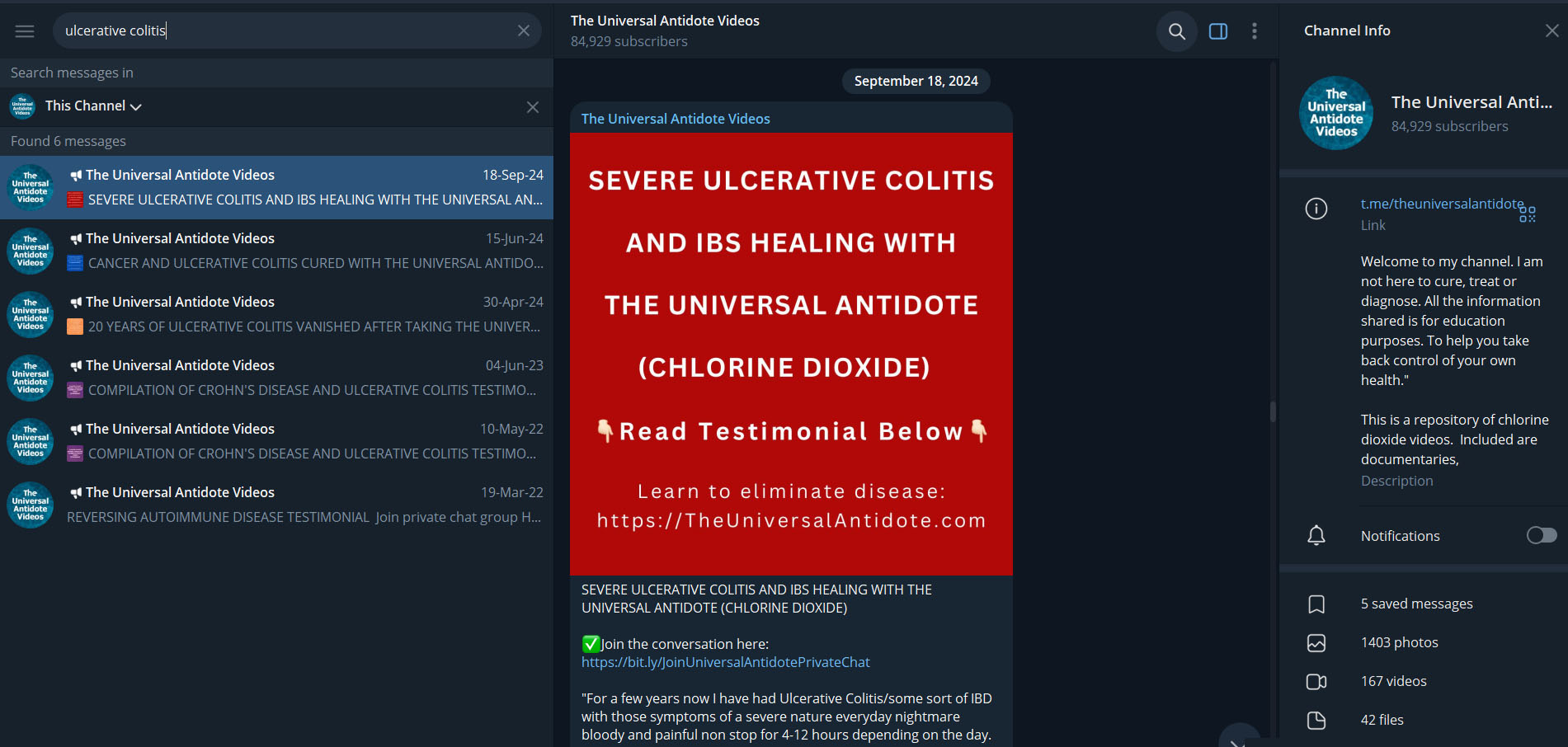Screen dimensions: 1568x747
Task: Open the 1403 photos shared media
Action: (x=1399, y=642)
